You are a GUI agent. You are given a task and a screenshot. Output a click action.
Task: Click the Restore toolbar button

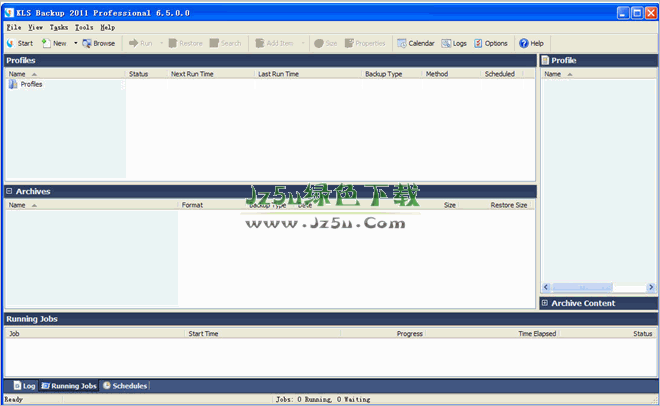pos(186,43)
